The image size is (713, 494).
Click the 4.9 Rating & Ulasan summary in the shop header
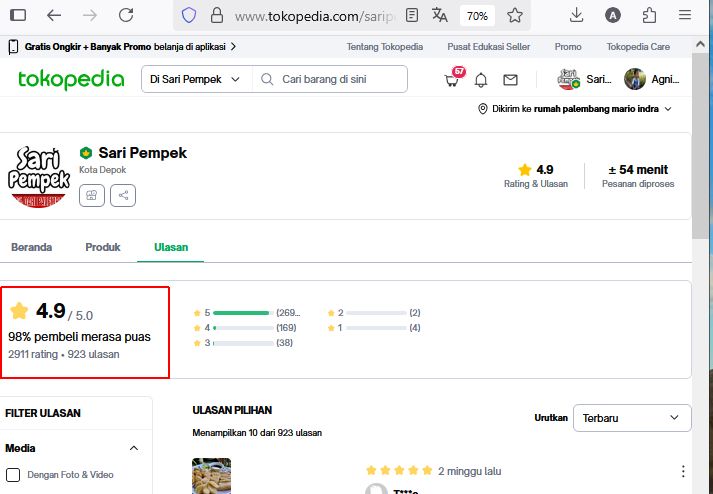(536, 176)
